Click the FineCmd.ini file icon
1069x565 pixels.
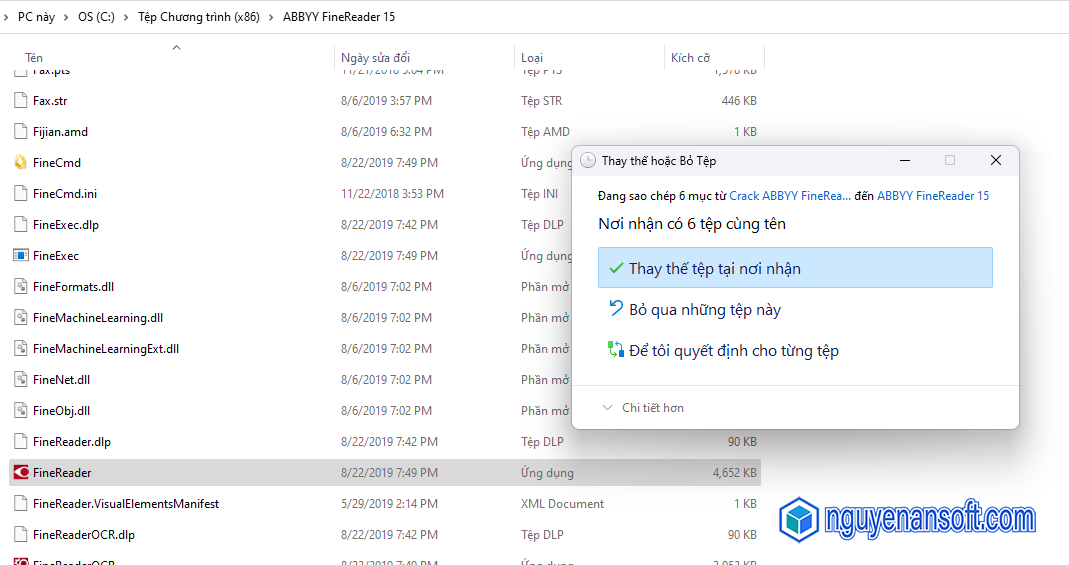pos(20,194)
